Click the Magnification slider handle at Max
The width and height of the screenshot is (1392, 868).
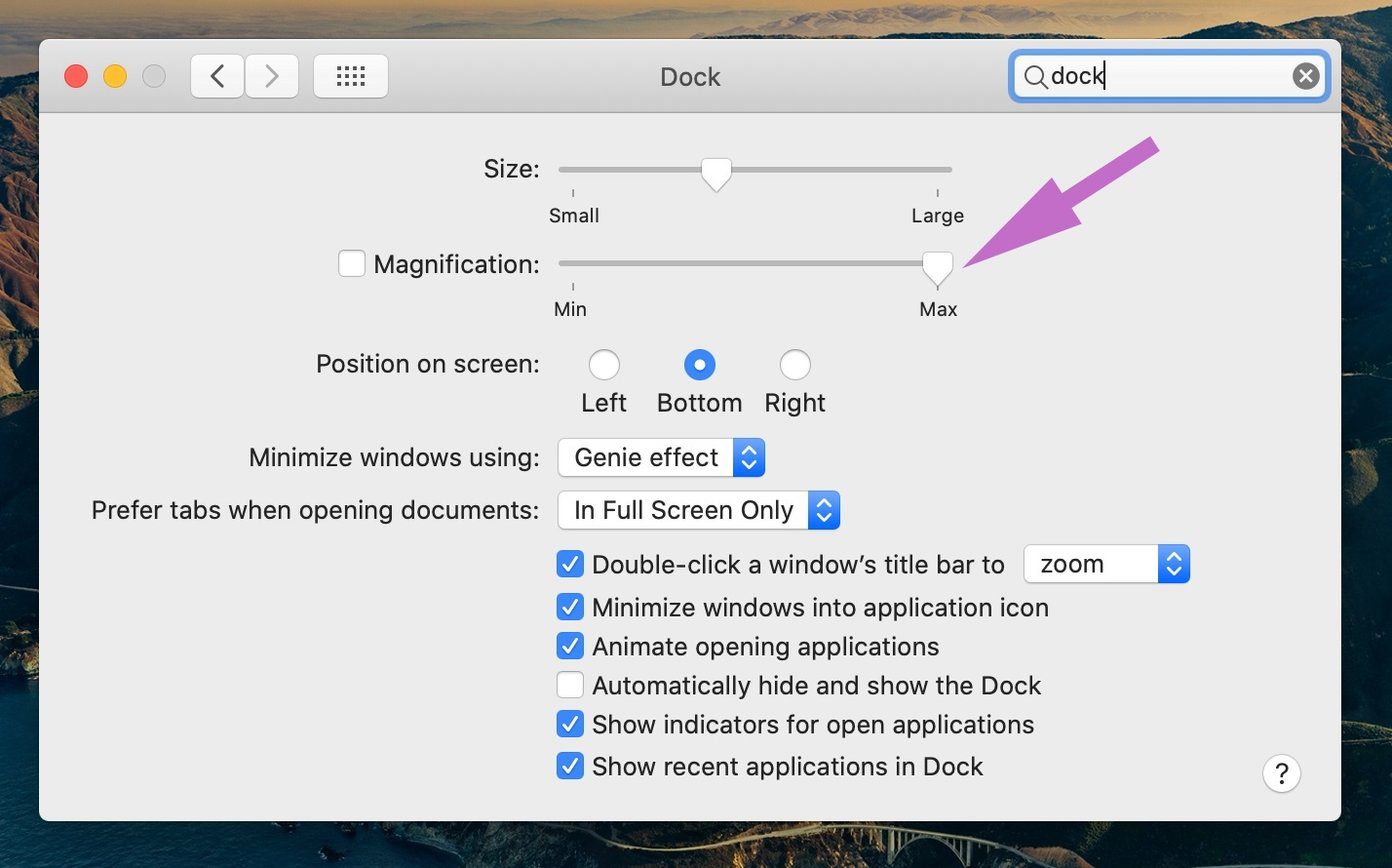pos(937,267)
